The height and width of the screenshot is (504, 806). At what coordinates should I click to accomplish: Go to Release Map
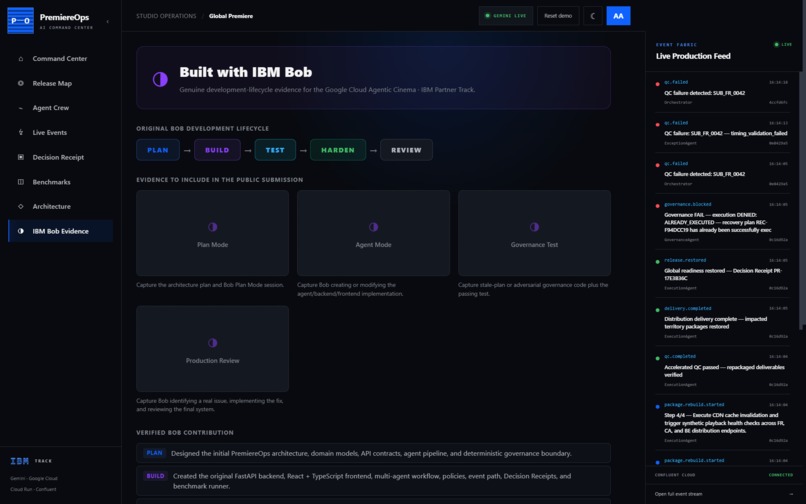click(x=61, y=83)
